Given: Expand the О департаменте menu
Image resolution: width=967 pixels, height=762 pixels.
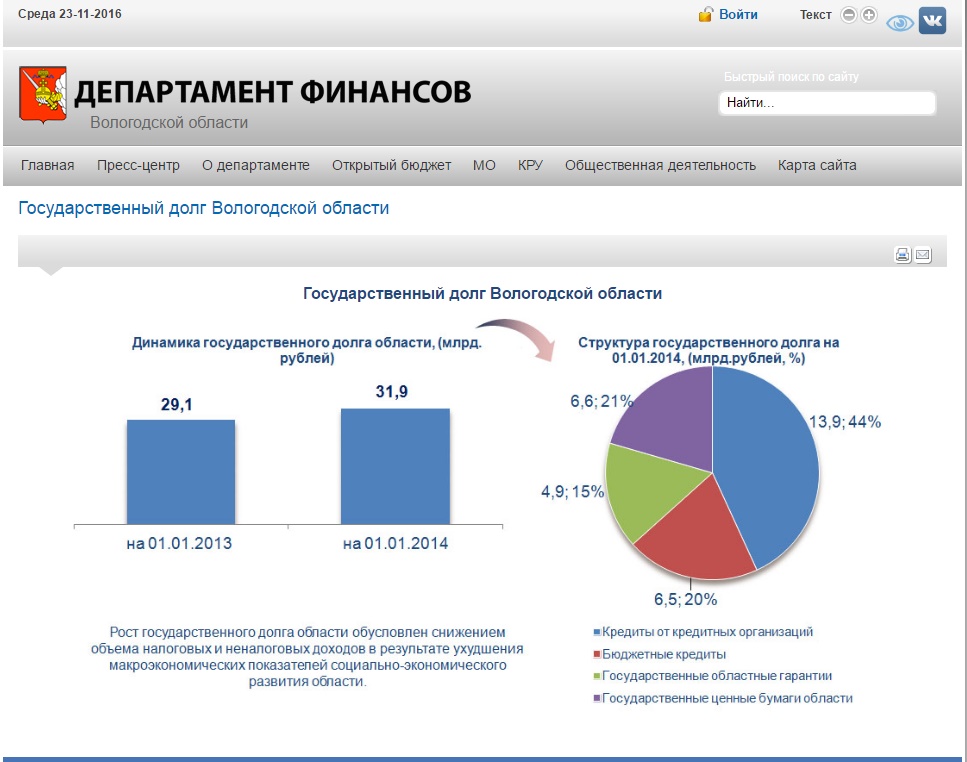Looking at the screenshot, I should 256,166.
